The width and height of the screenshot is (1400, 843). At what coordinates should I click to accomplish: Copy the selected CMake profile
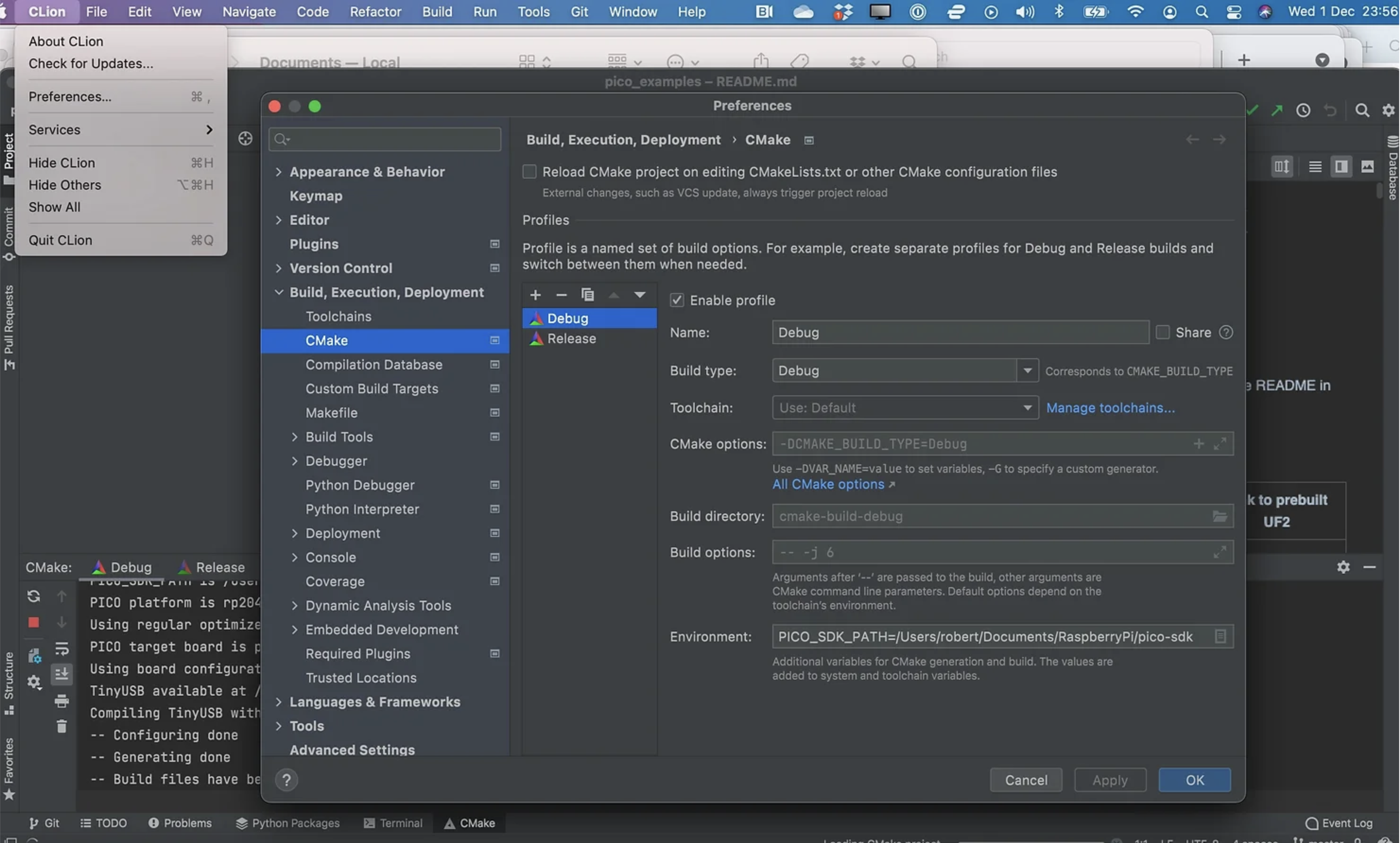click(x=587, y=295)
